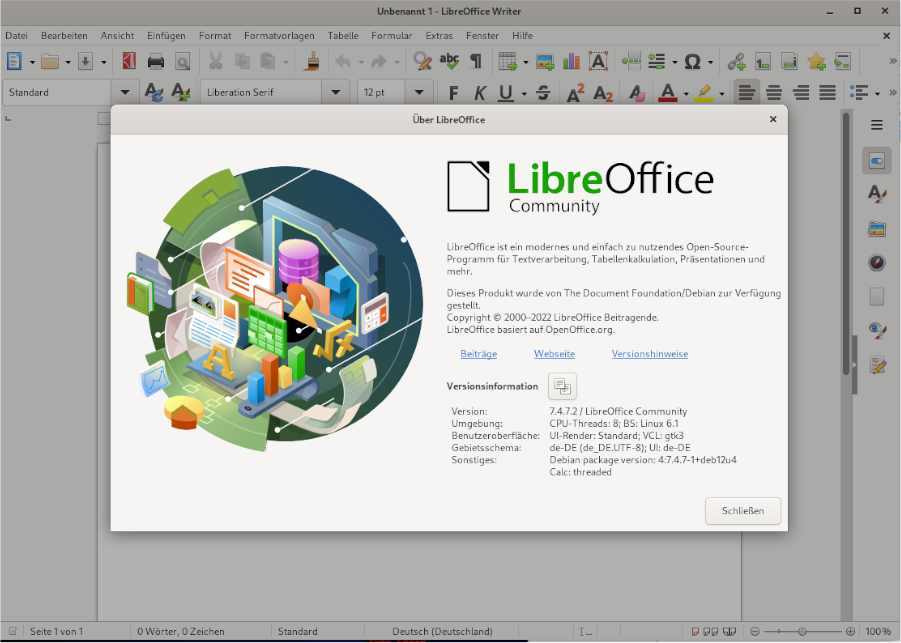Expand the special character dropdown arrow
The image size is (901, 643).
coord(710,62)
